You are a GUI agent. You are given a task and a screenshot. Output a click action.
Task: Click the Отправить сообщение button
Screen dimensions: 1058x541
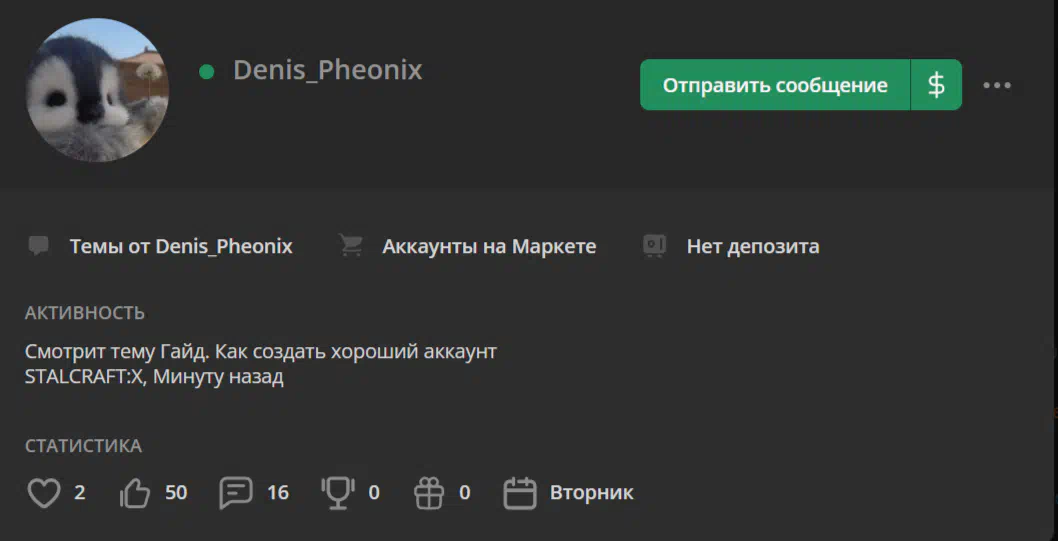(x=775, y=85)
